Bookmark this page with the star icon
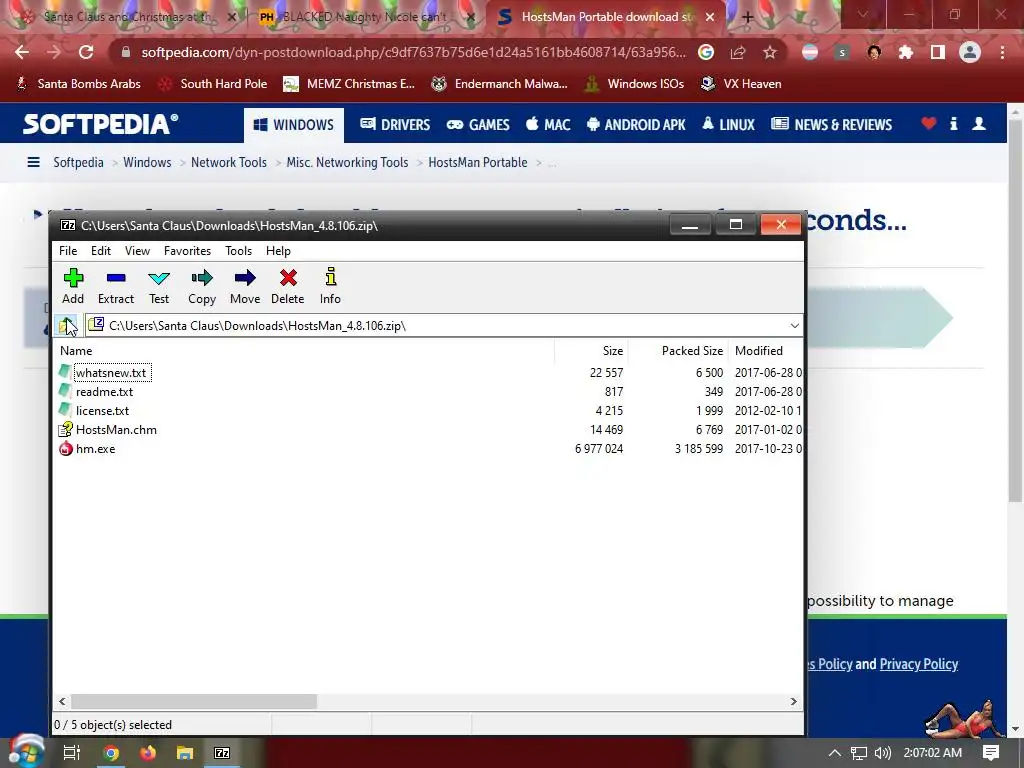Image resolution: width=1024 pixels, height=768 pixels. pyautogui.click(x=770, y=52)
